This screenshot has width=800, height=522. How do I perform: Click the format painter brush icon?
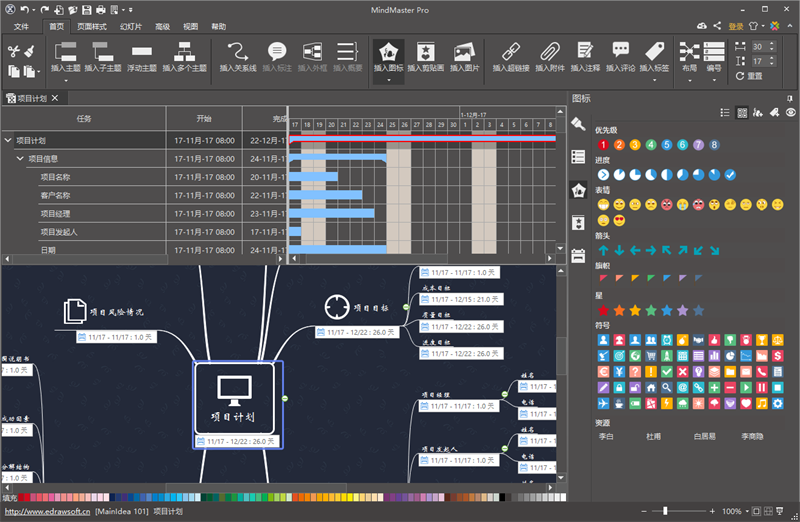(30, 51)
